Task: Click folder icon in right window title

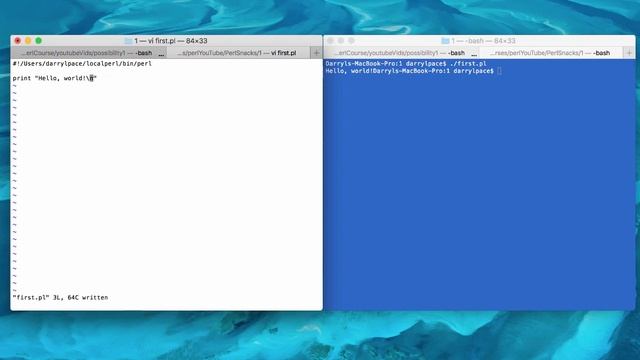Action: (x=445, y=41)
